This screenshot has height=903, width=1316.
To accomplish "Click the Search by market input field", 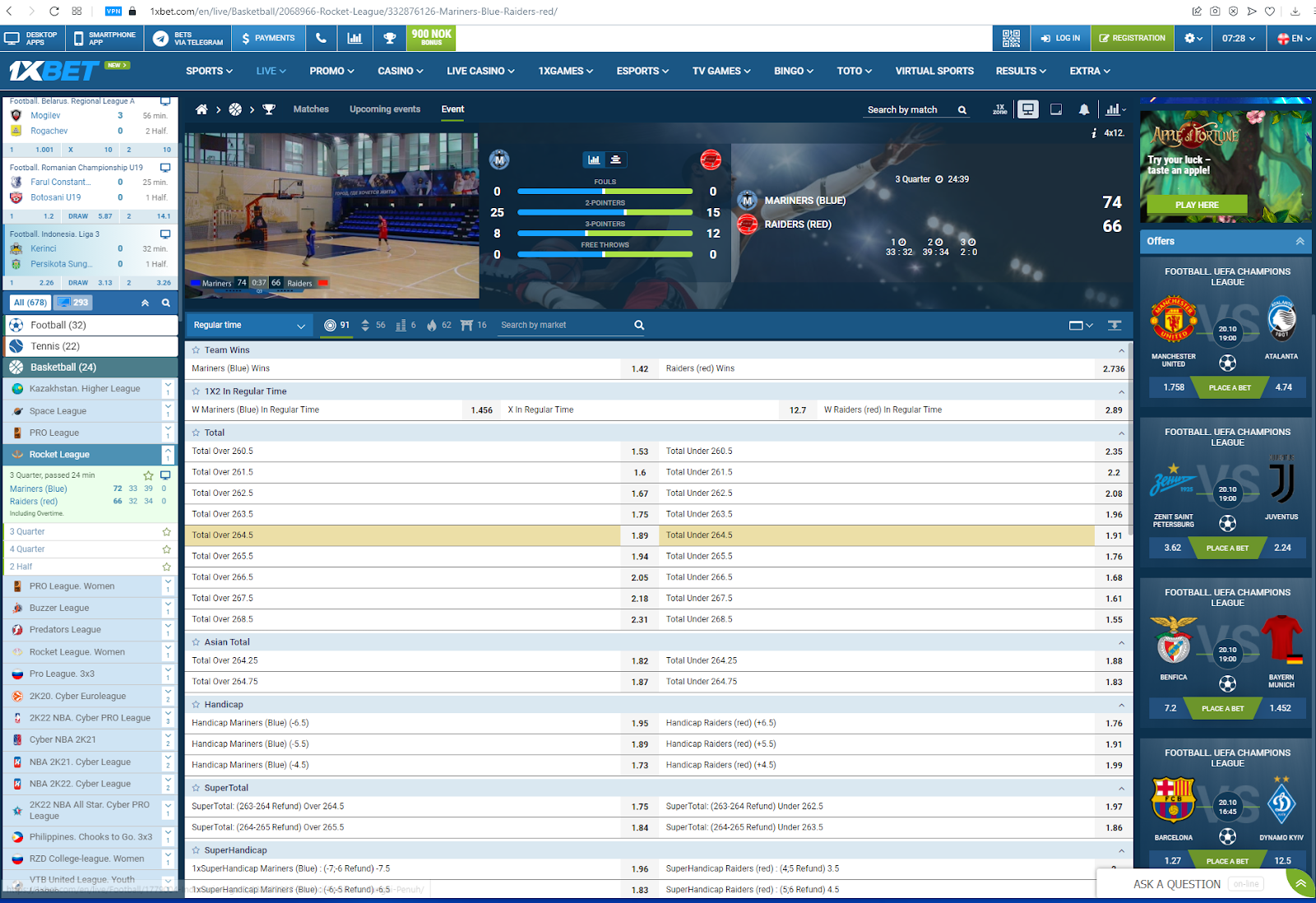I will pos(564,325).
